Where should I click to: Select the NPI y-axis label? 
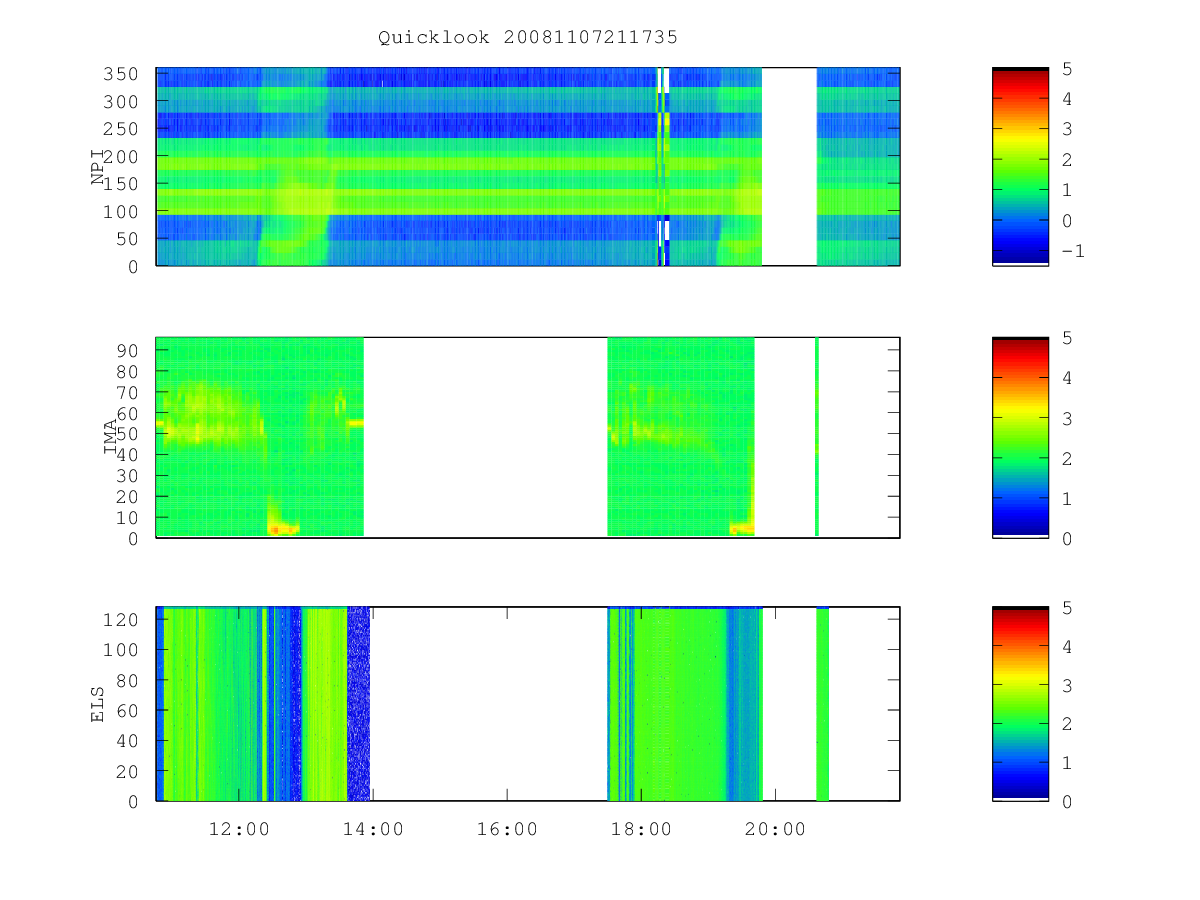point(99,167)
